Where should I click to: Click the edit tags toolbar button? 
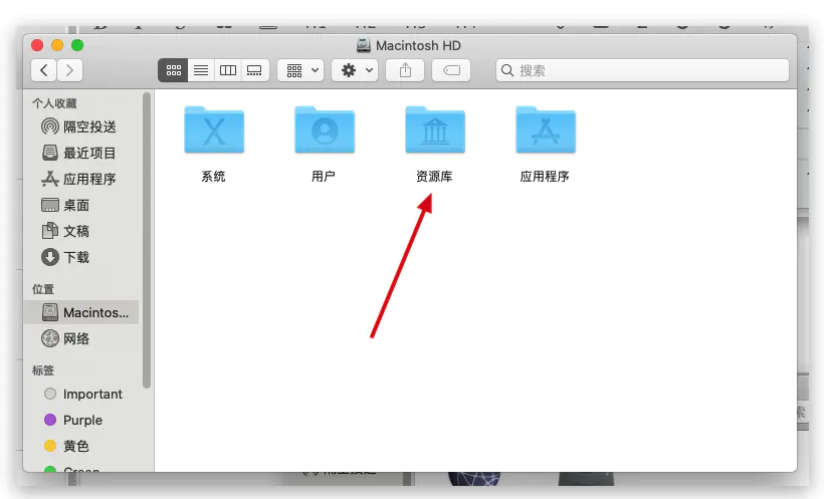pyautogui.click(x=451, y=70)
